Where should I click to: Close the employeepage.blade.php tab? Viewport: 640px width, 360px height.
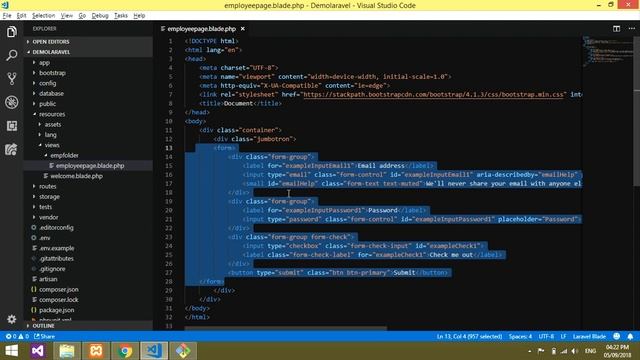242,29
